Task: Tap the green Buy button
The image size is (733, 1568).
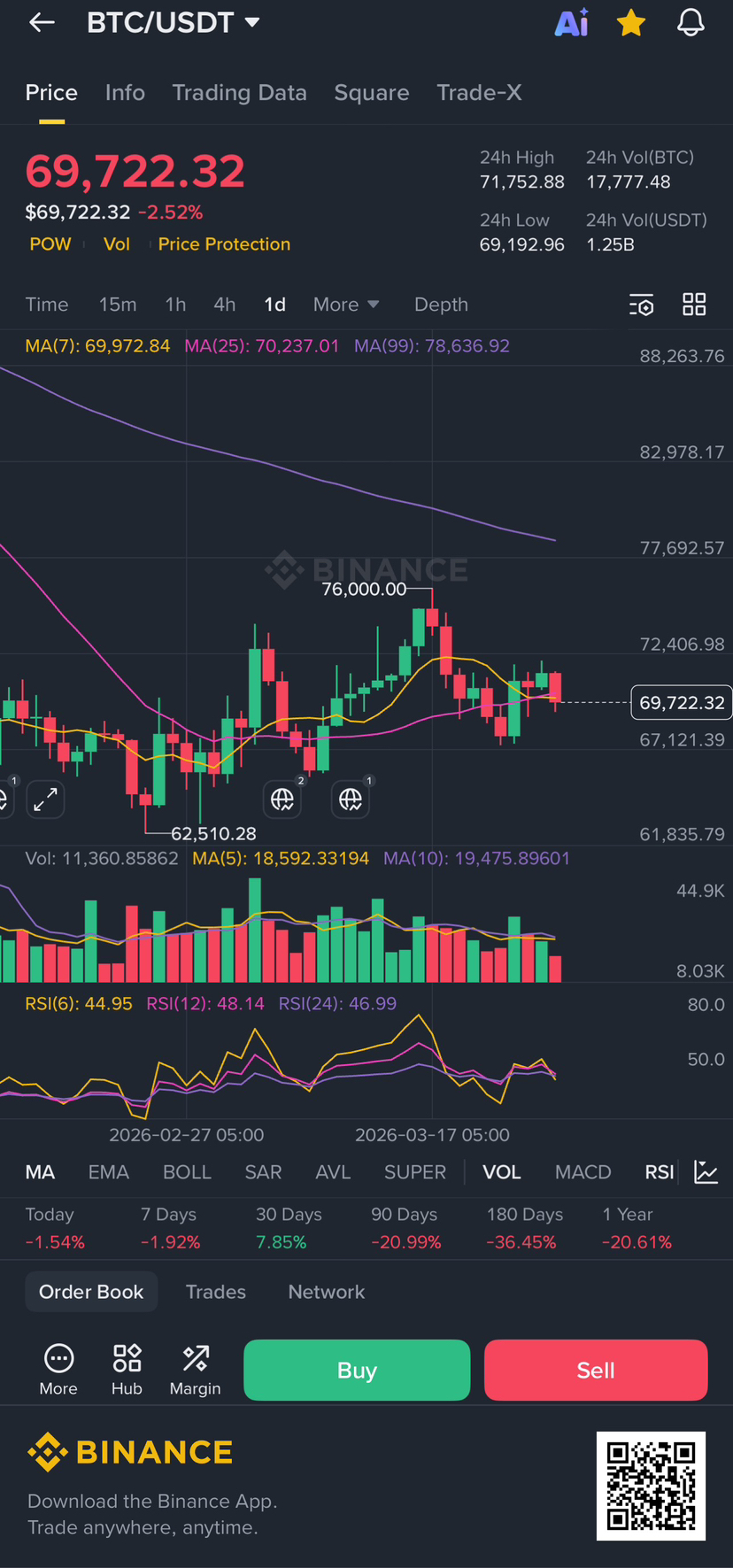Action: tap(357, 1371)
